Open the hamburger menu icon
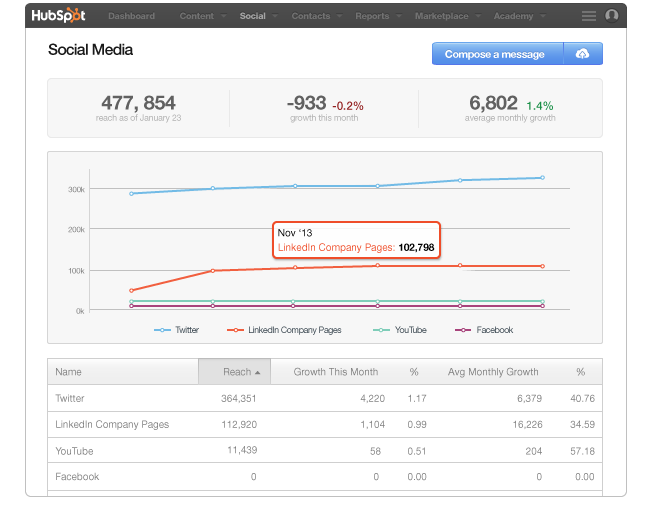The width and height of the screenshot is (650, 525). point(589,16)
